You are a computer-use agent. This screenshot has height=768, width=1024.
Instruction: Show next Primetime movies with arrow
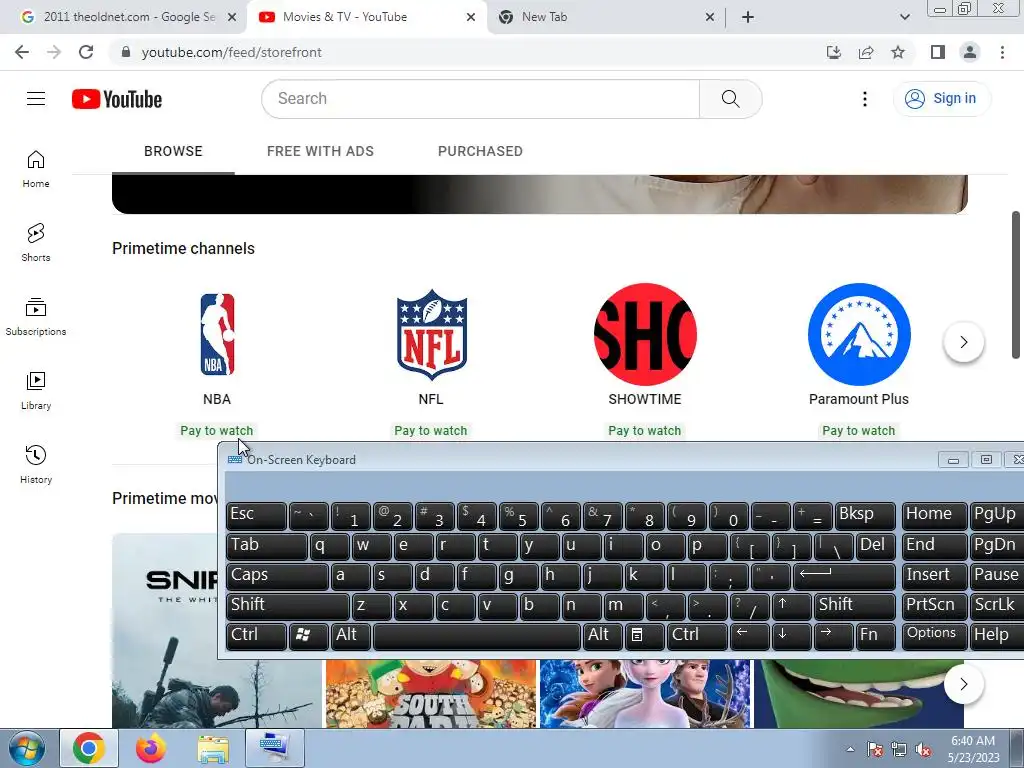click(963, 684)
